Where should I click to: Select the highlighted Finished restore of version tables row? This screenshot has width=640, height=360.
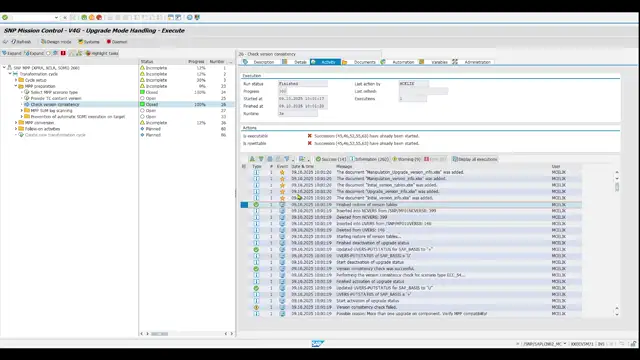(411, 204)
